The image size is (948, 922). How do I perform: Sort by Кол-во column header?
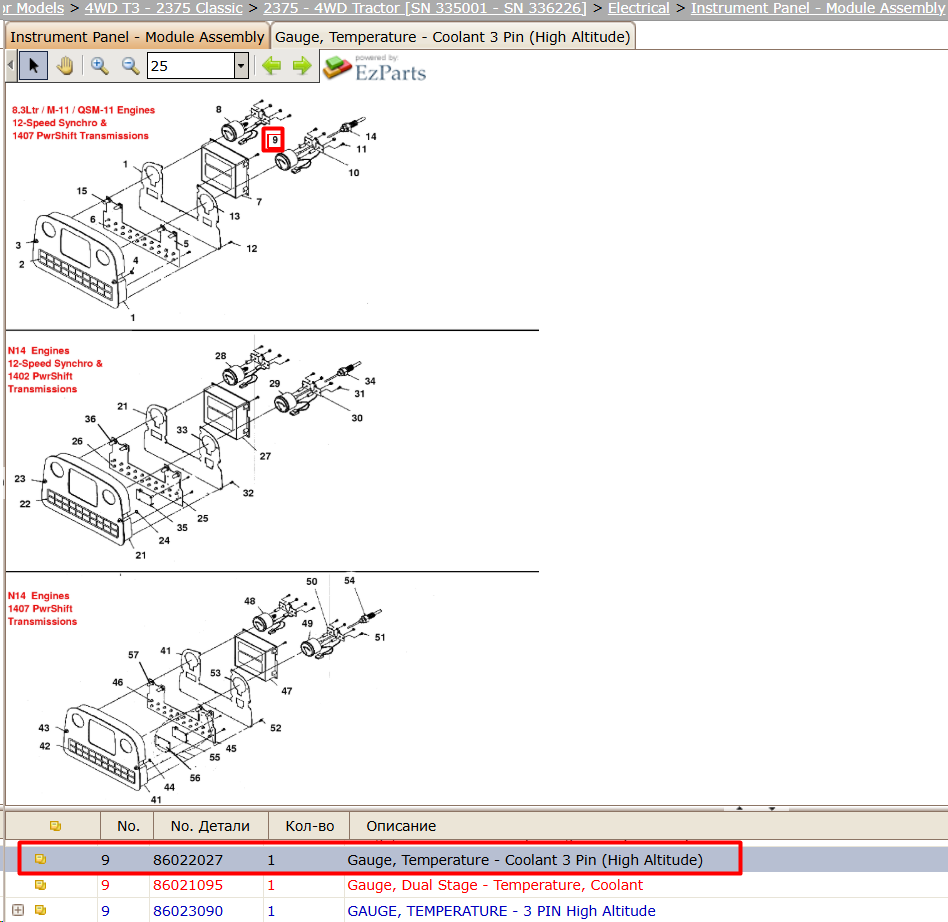tap(310, 826)
